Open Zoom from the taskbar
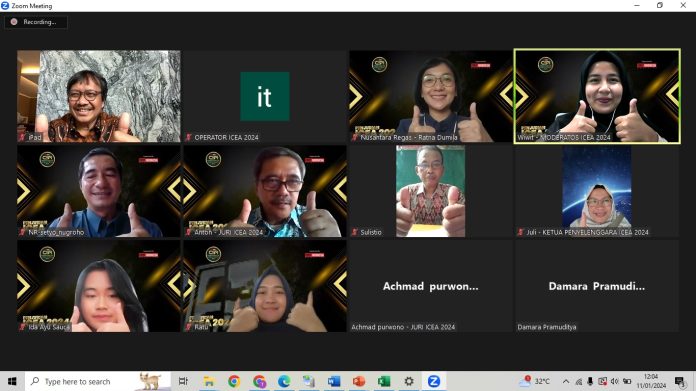This screenshot has width=696, height=391. pos(434,381)
